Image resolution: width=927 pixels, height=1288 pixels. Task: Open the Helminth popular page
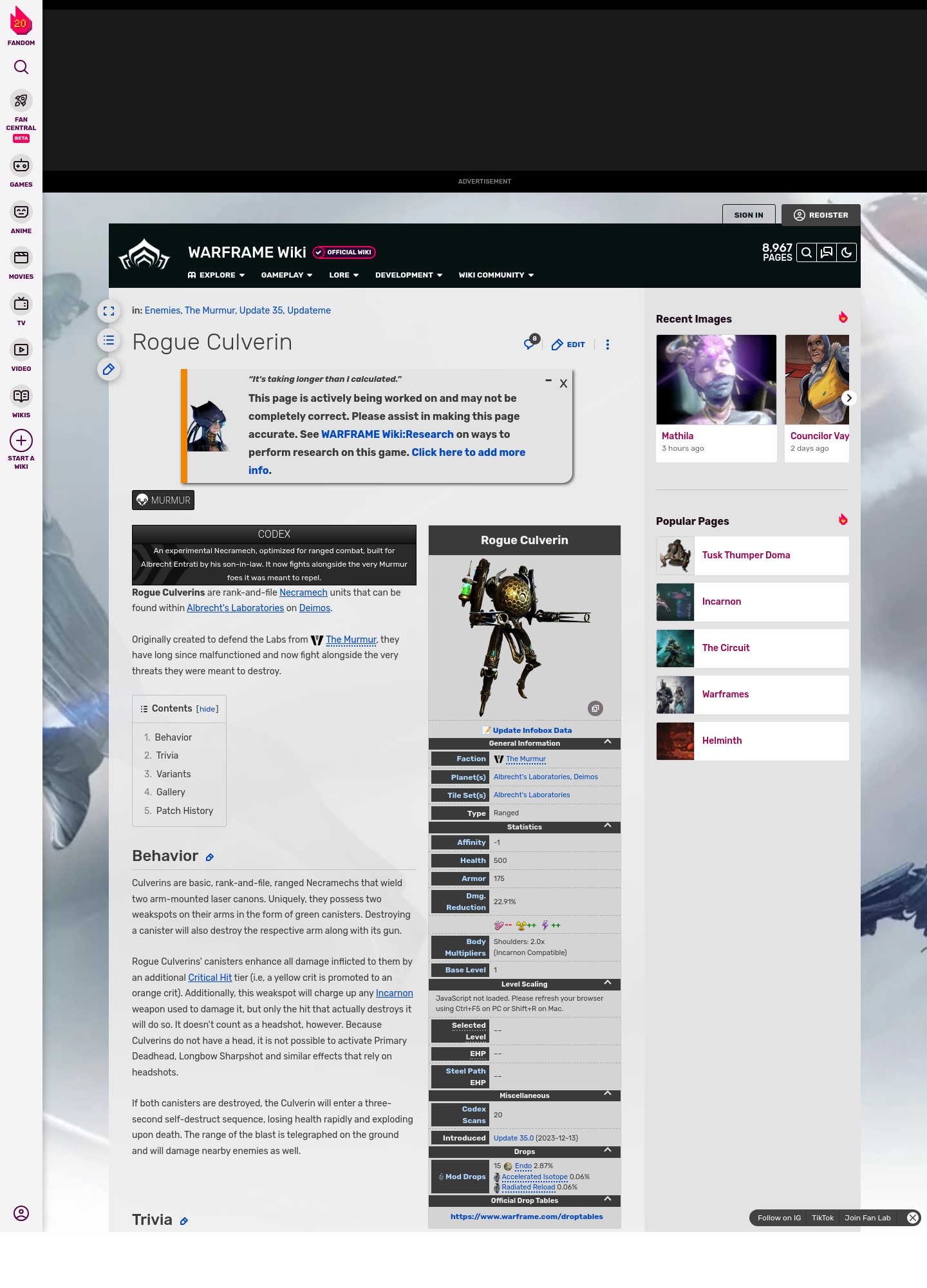pos(753,741)
